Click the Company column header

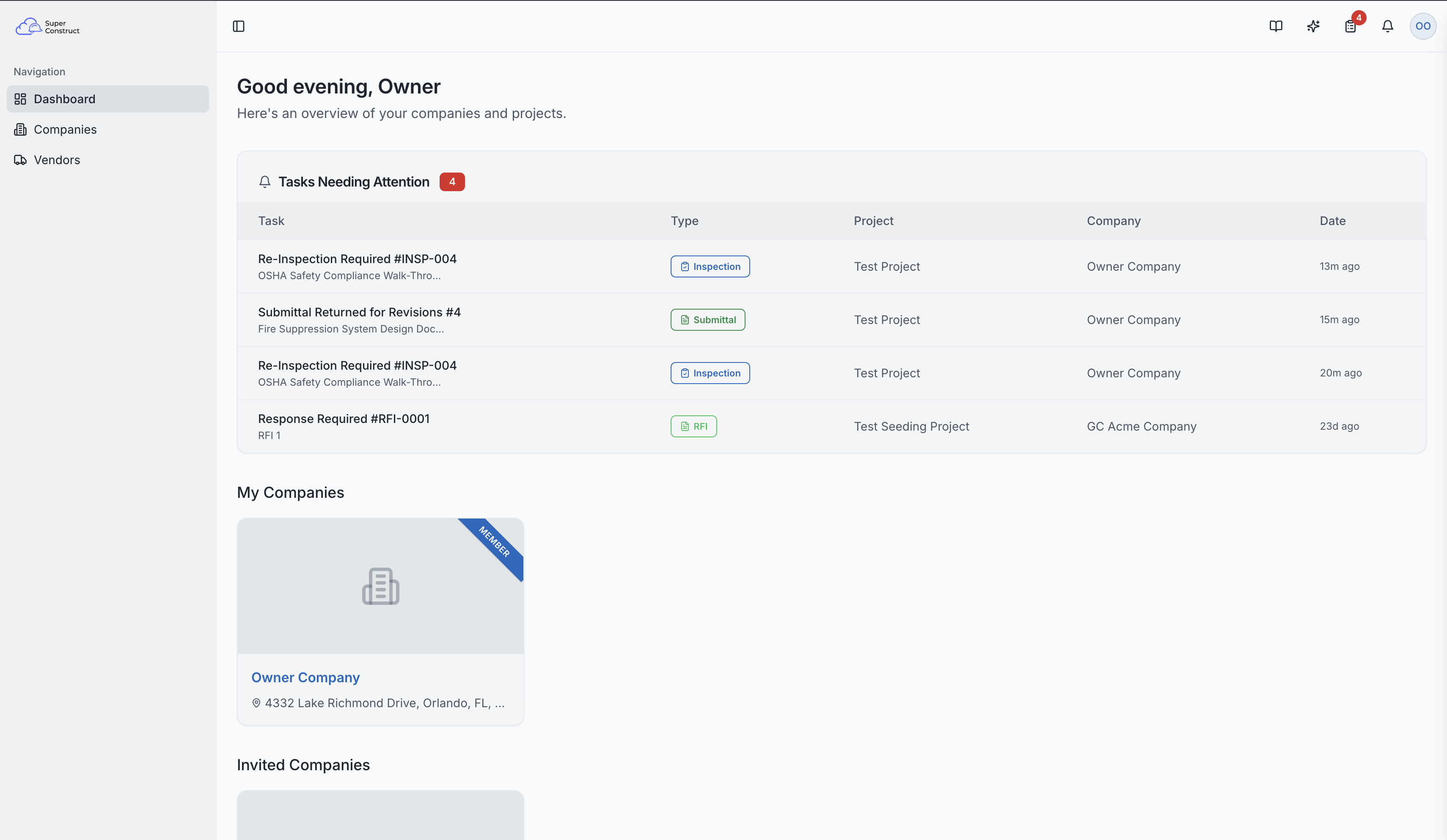coord(1114,221)
